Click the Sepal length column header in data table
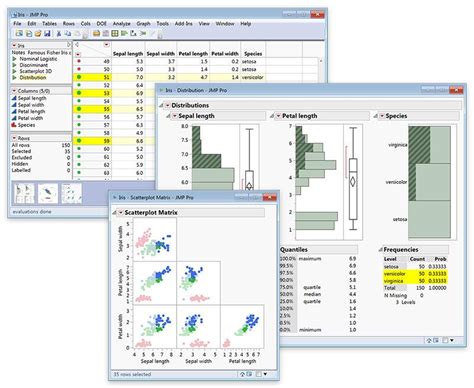The image size is (474, 388). pyautogui.click(x=128, y=54)
